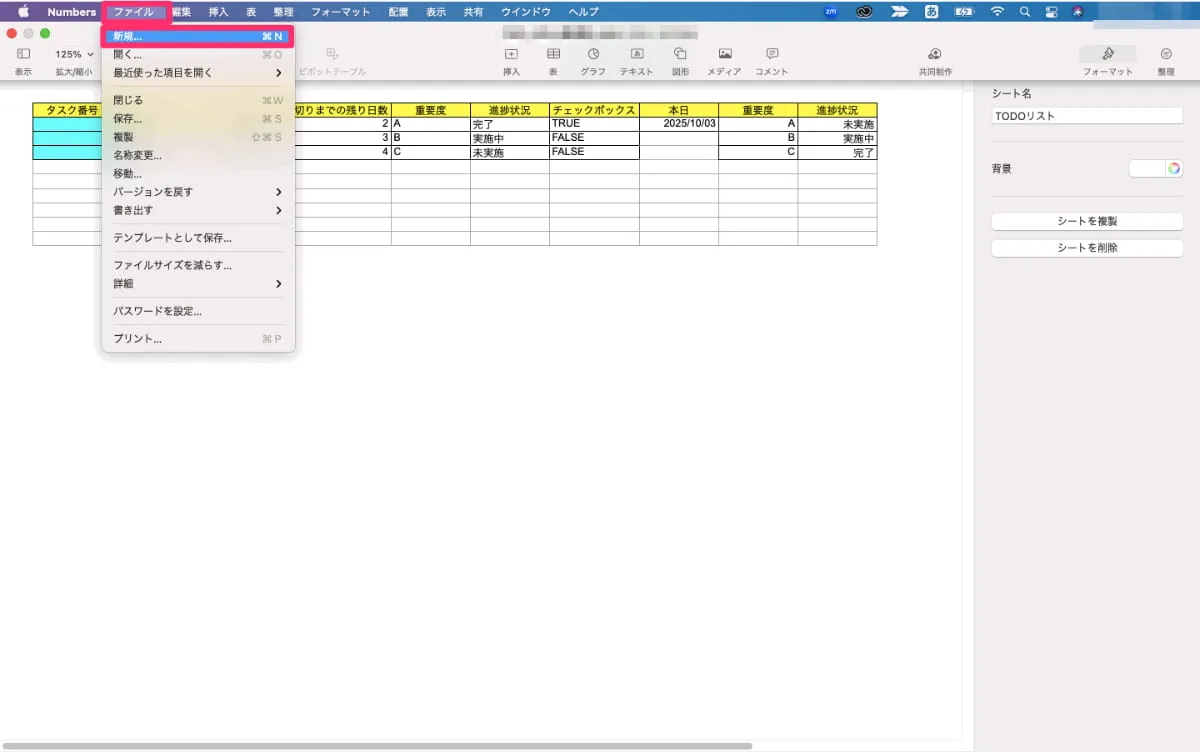
Task: Toggle the Format (フォーマット) inspector panel
Action: pos(1107,55)
